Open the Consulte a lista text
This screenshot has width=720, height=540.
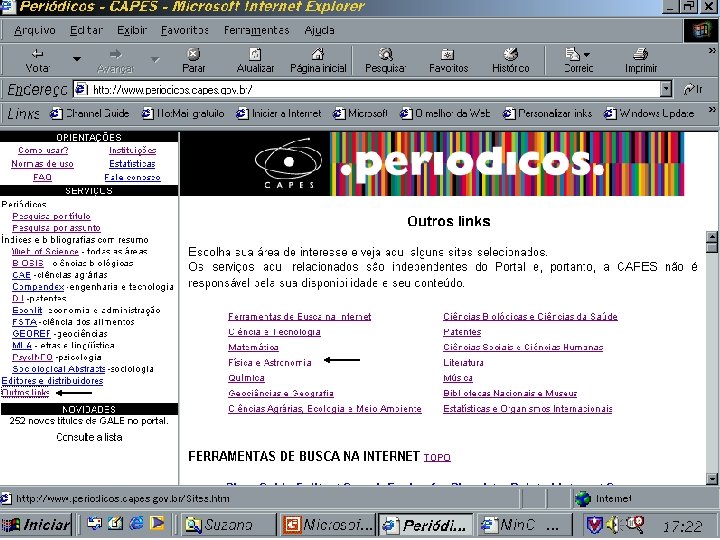pos(89,437)
